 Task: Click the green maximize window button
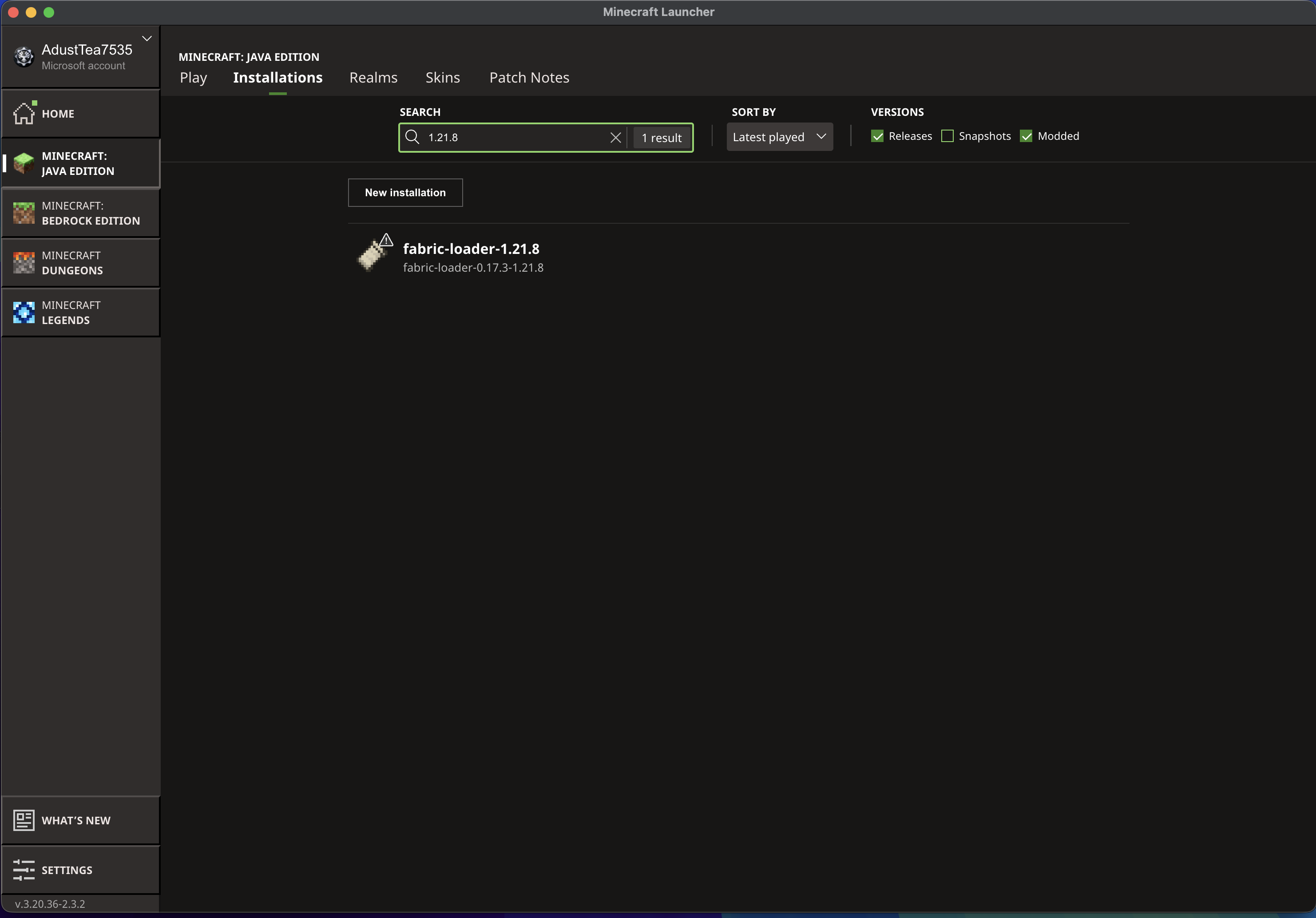point(49,12)
